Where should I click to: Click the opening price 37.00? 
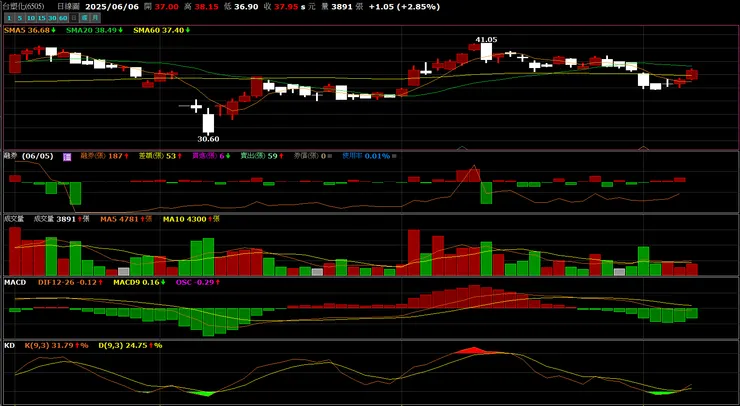pos(167,7)
